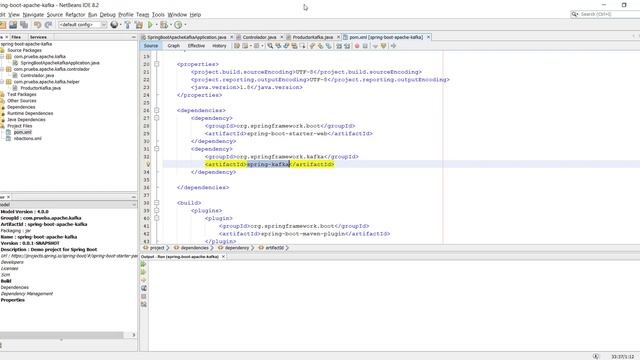The width and height of the screenshot is (640, 360).
Task: Click the Save All toolbar icon
Action: [x=24, y=25]
